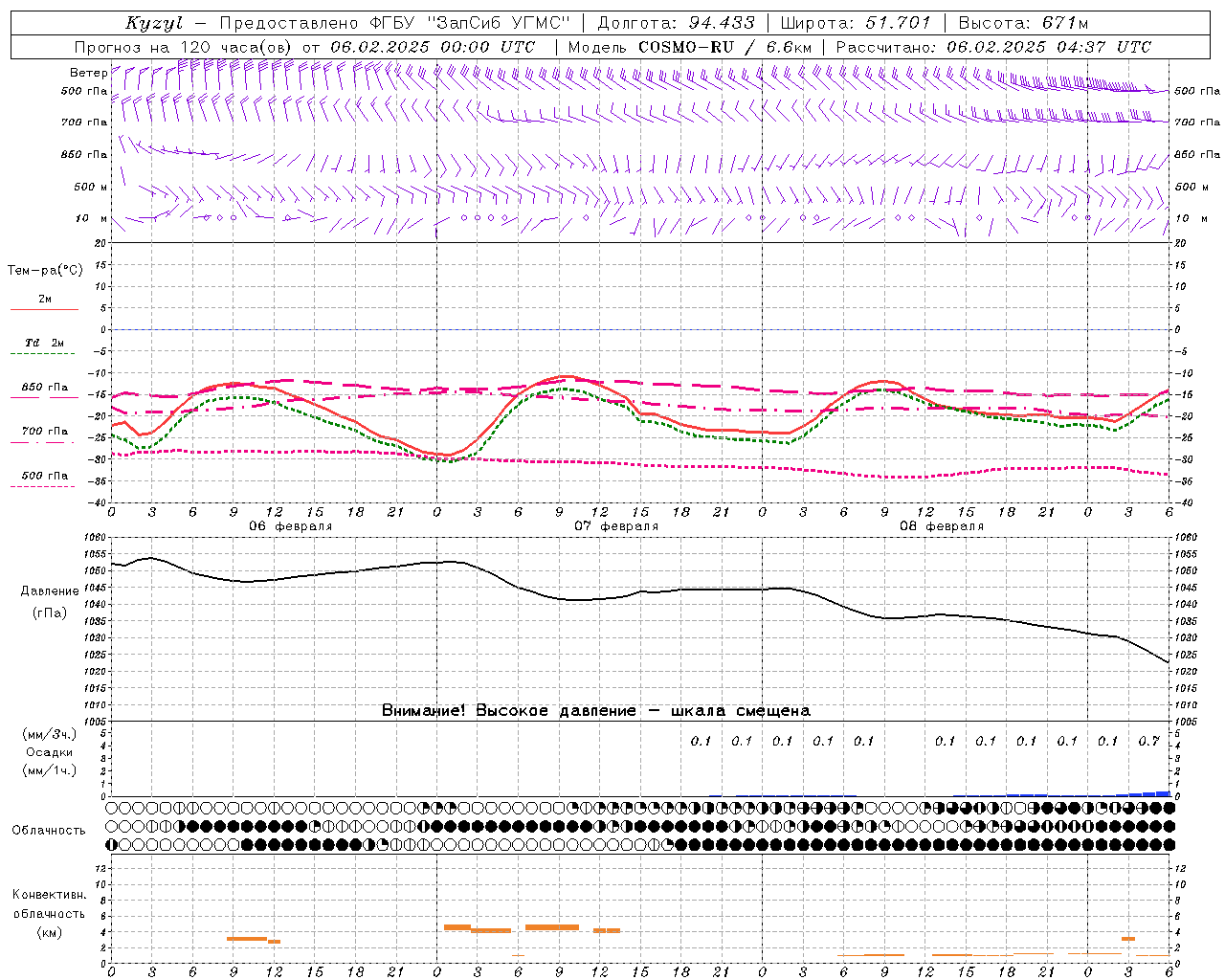
Task: Click the longitude value "Долгота: 94.433"
Action: [676, 23]
